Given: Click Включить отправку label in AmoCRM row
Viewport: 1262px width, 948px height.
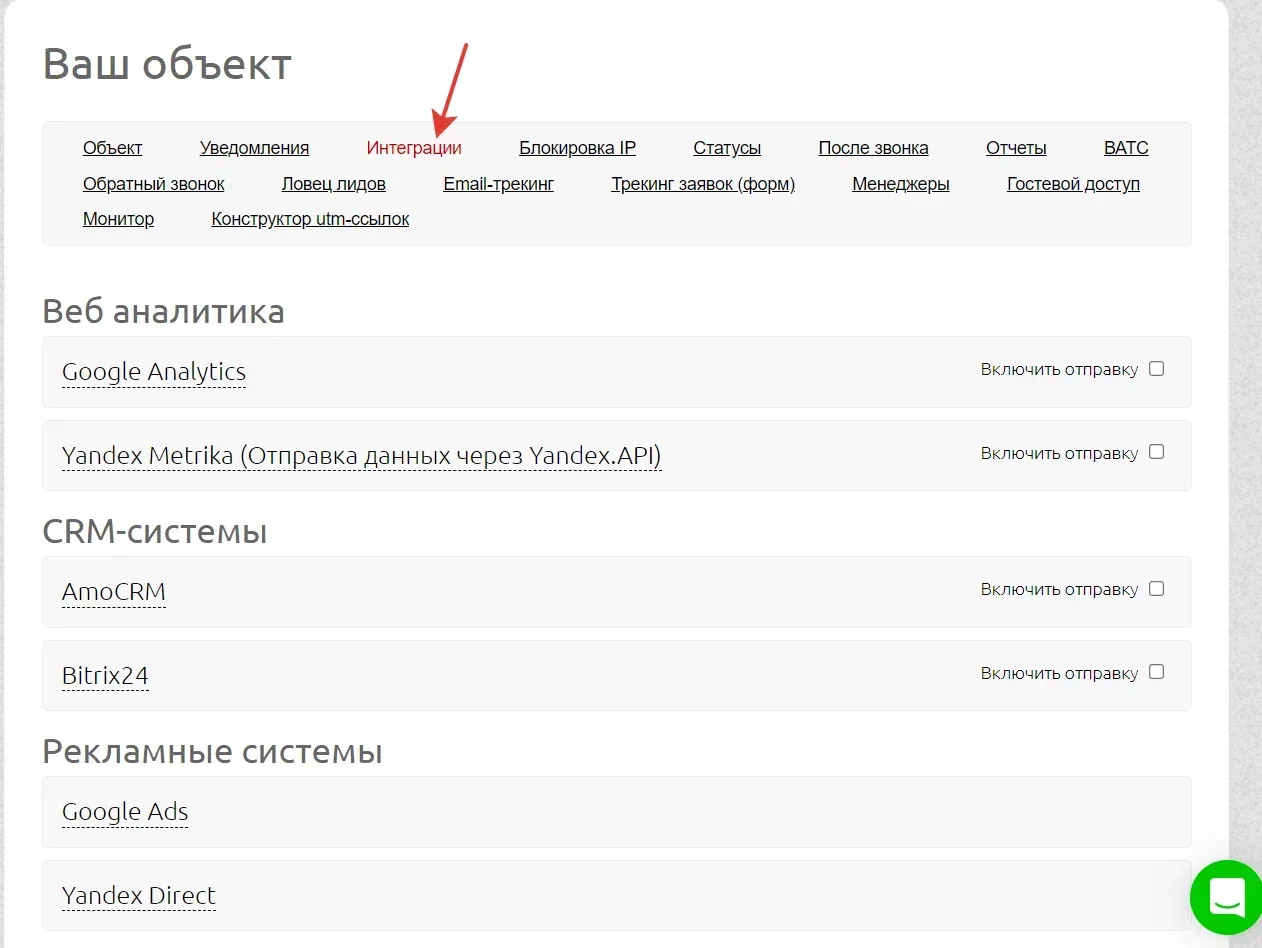Looking at the screenshot, I should 1059,589.
